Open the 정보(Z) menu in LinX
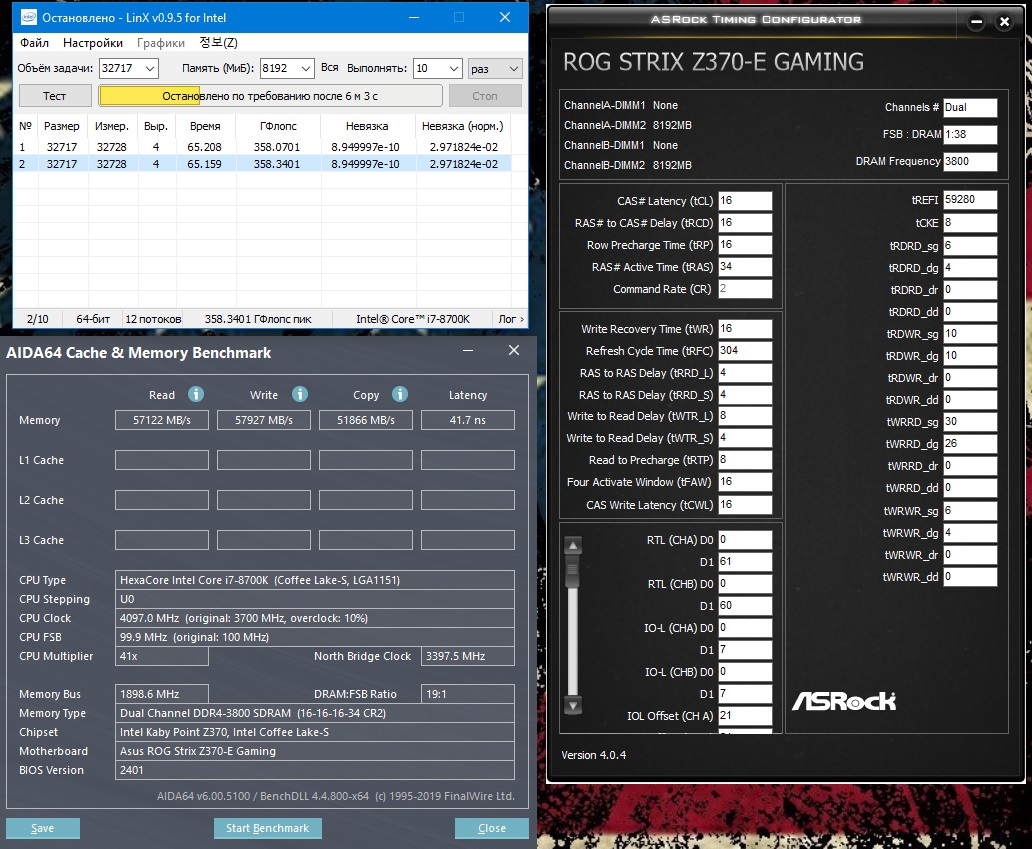The image size is (1032, 849). pos(218,43)
